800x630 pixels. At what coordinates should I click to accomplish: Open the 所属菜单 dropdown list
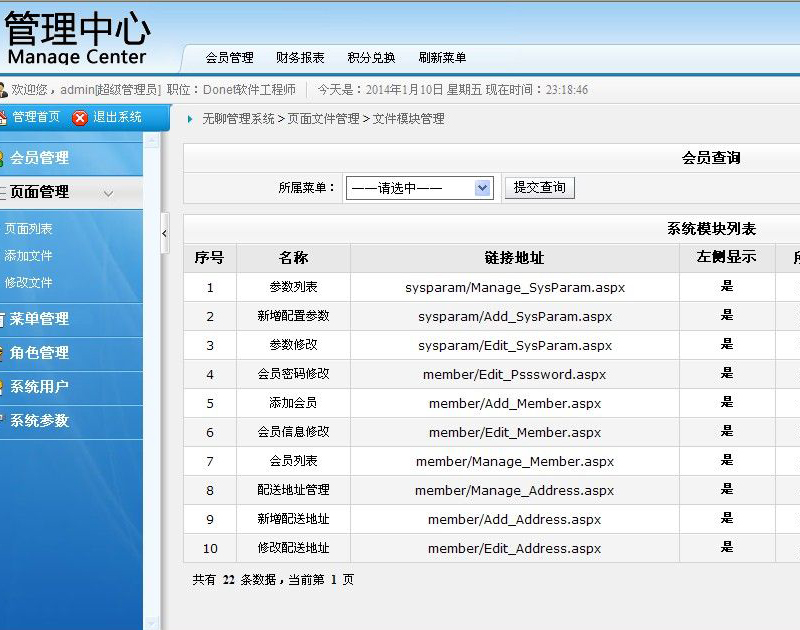point(483,188)
